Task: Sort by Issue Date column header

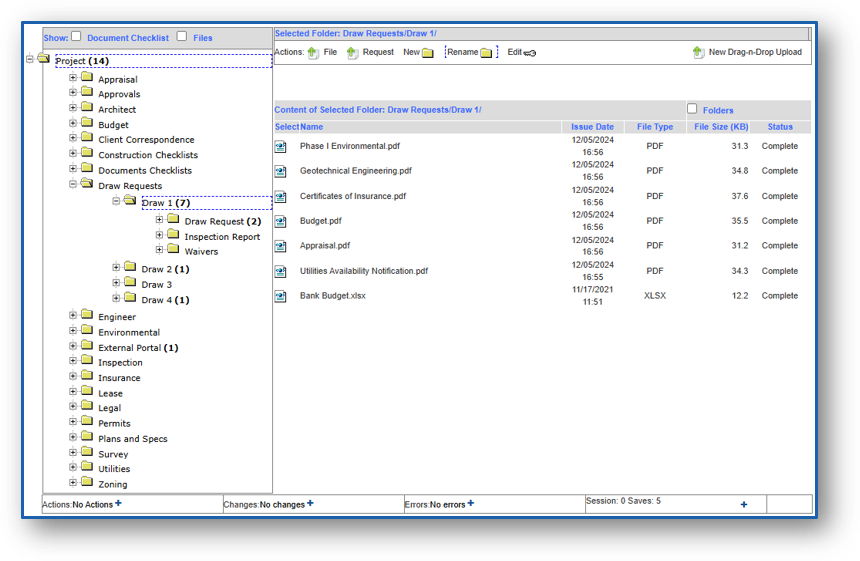Action: [592, 127]
